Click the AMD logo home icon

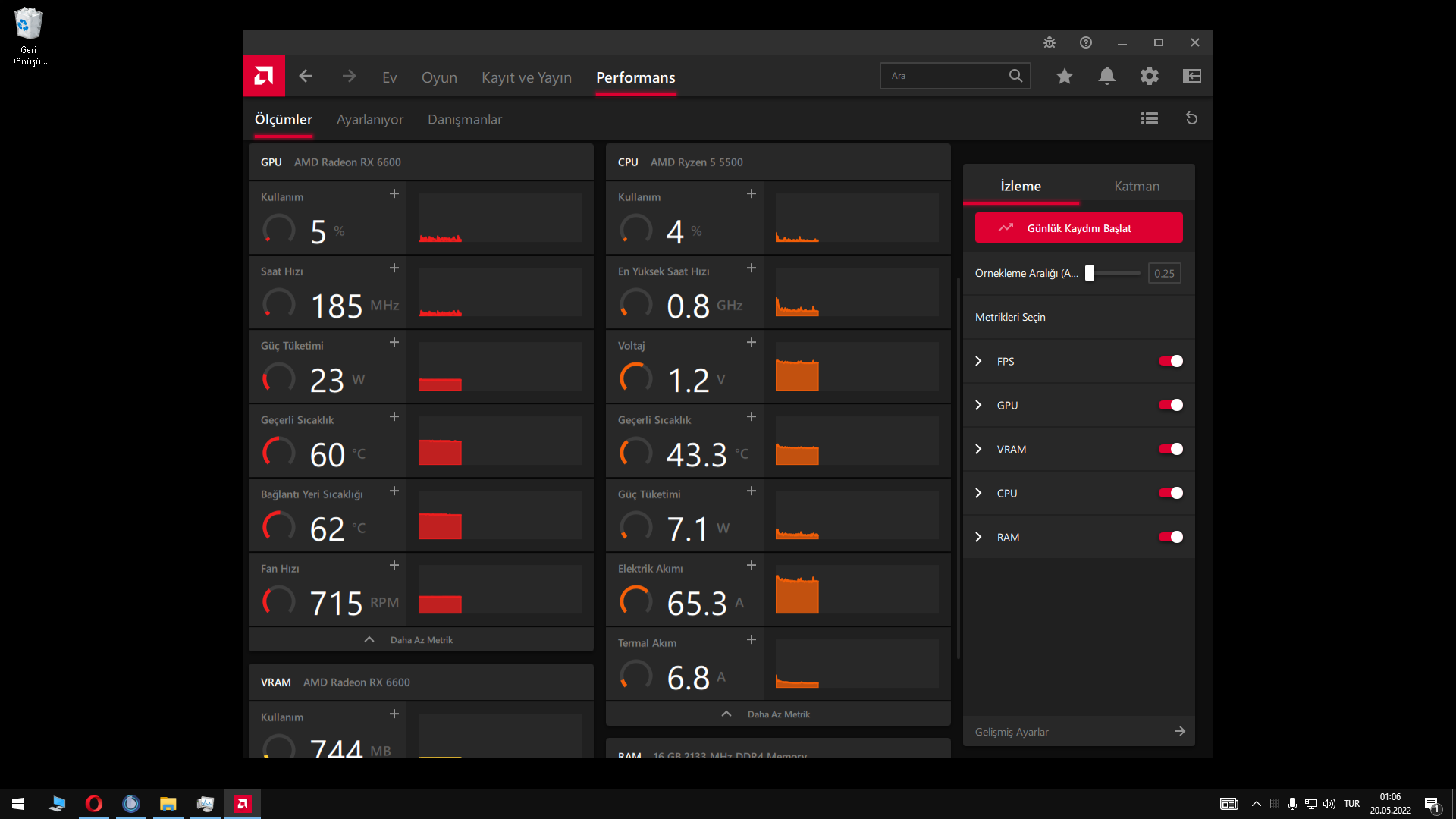tap(264, 76)
